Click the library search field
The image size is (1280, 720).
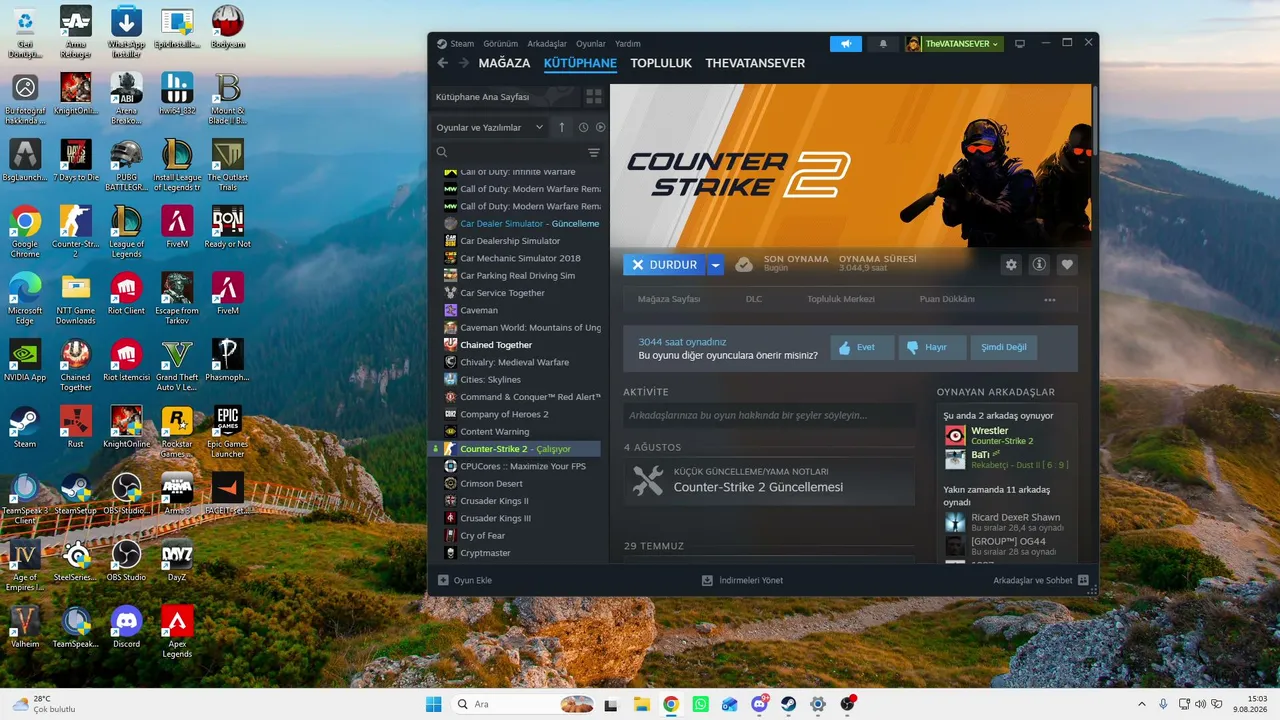pyautogui.click(x=510, y=152)
